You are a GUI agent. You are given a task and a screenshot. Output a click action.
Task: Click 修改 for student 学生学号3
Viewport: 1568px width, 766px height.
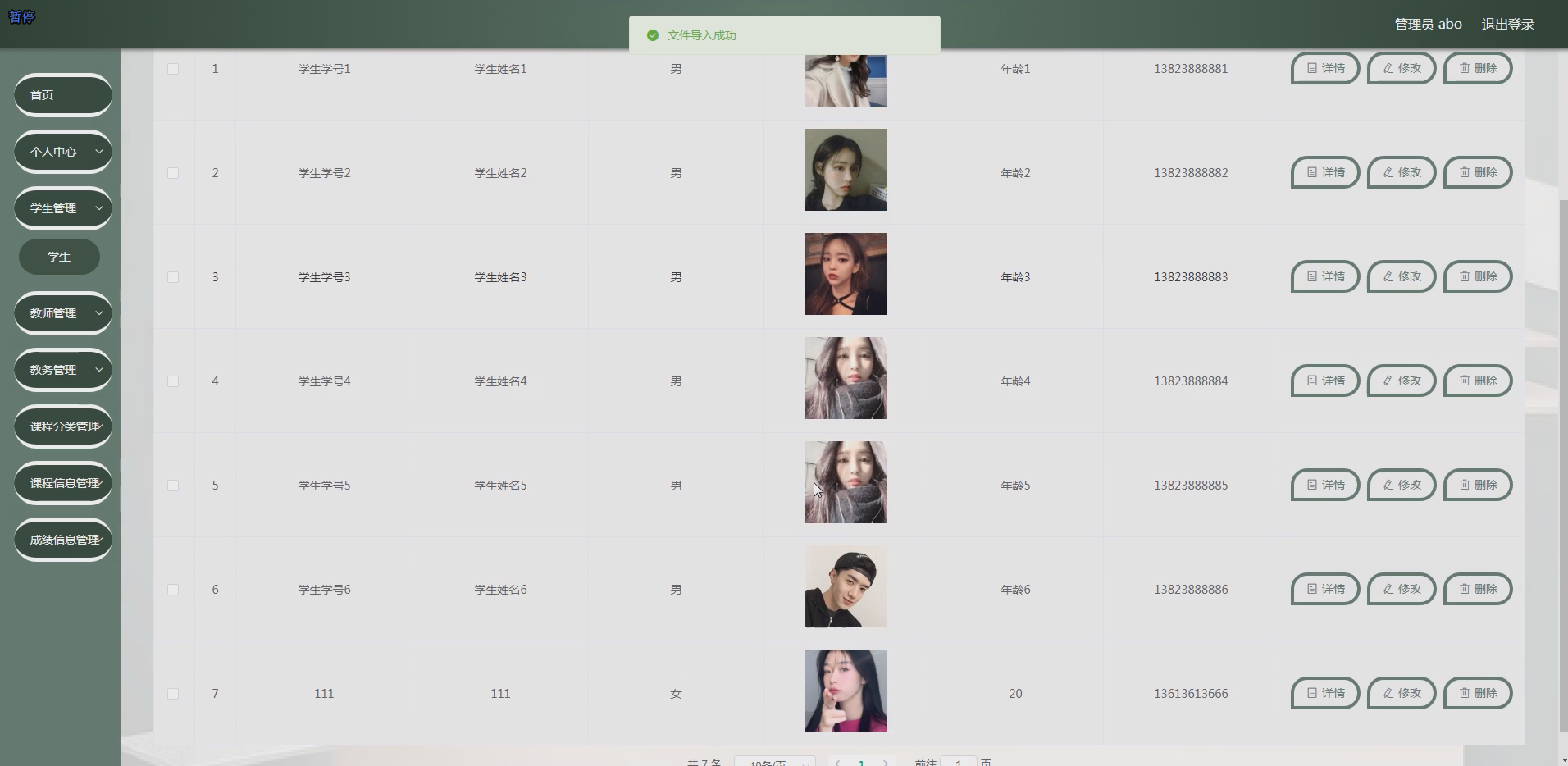[x=1402, y=276]
